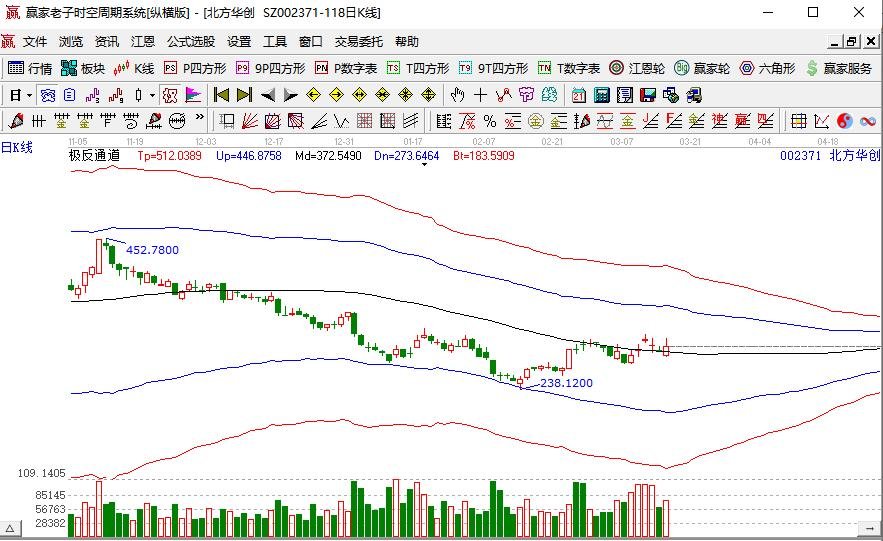Open the T数字表 tool
883x541 pixels.
tap(569, 68)
